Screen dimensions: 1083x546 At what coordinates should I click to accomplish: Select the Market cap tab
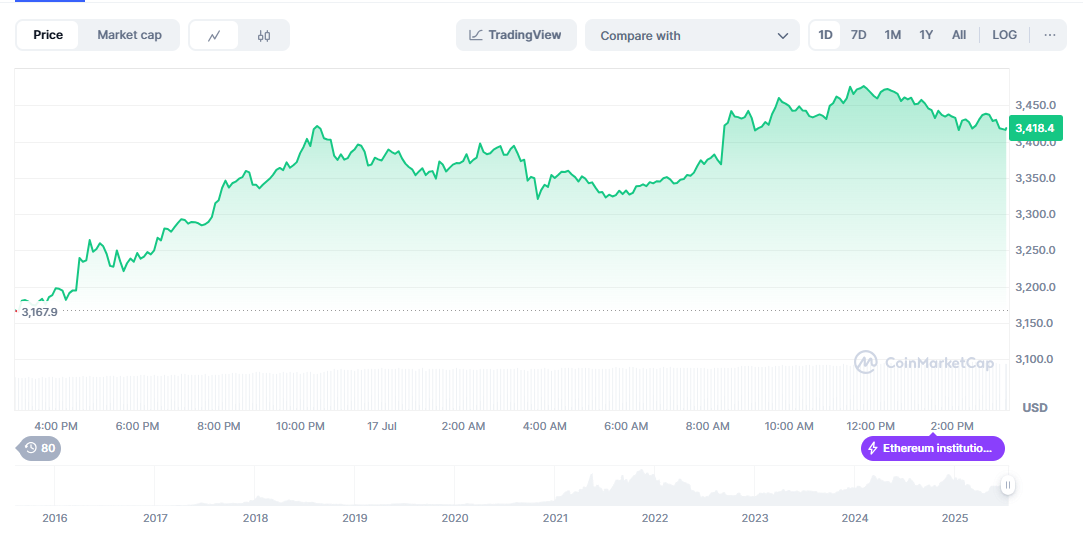129,35
